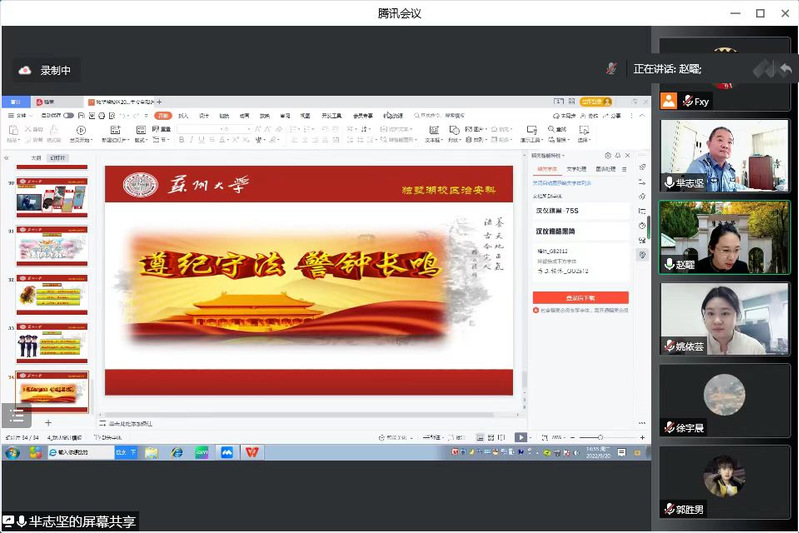Open WPS Office from the Windows taskbar

tap(251, 452)
